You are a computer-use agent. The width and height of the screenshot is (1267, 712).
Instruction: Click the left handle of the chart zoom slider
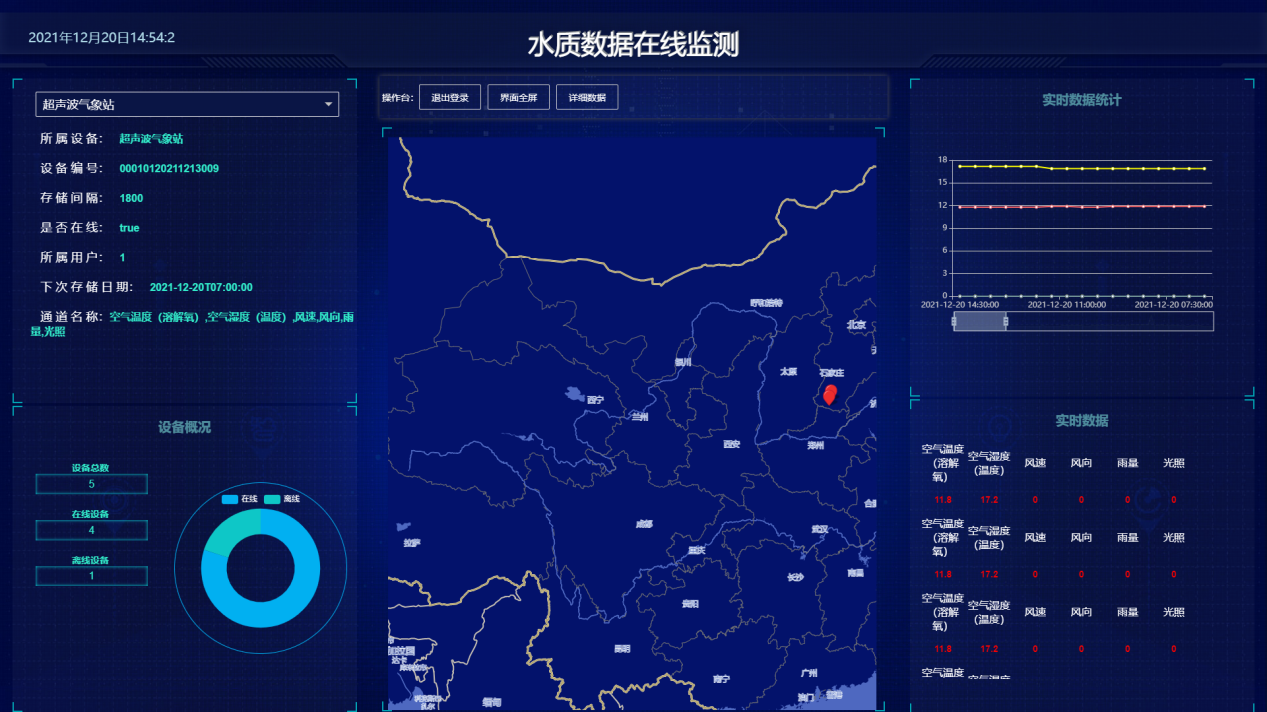tap(954, 321)
